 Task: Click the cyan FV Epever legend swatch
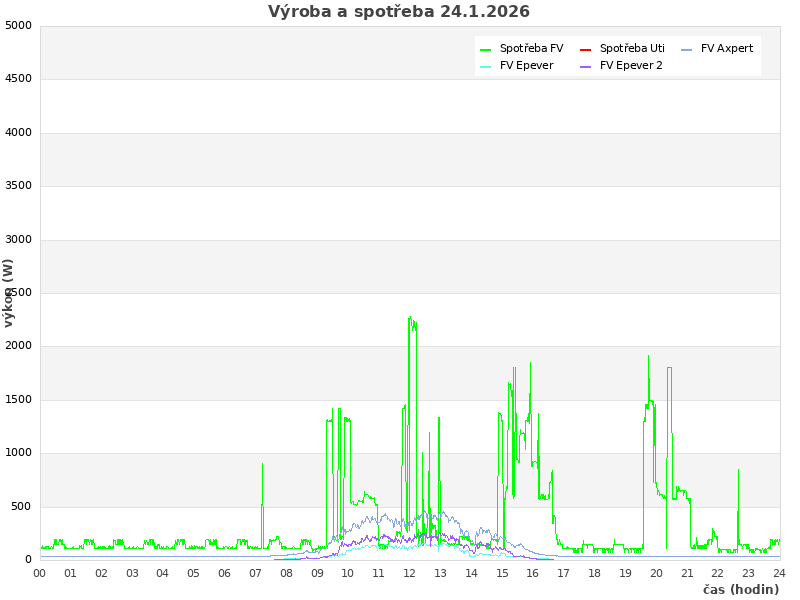(x=486, y=66)
